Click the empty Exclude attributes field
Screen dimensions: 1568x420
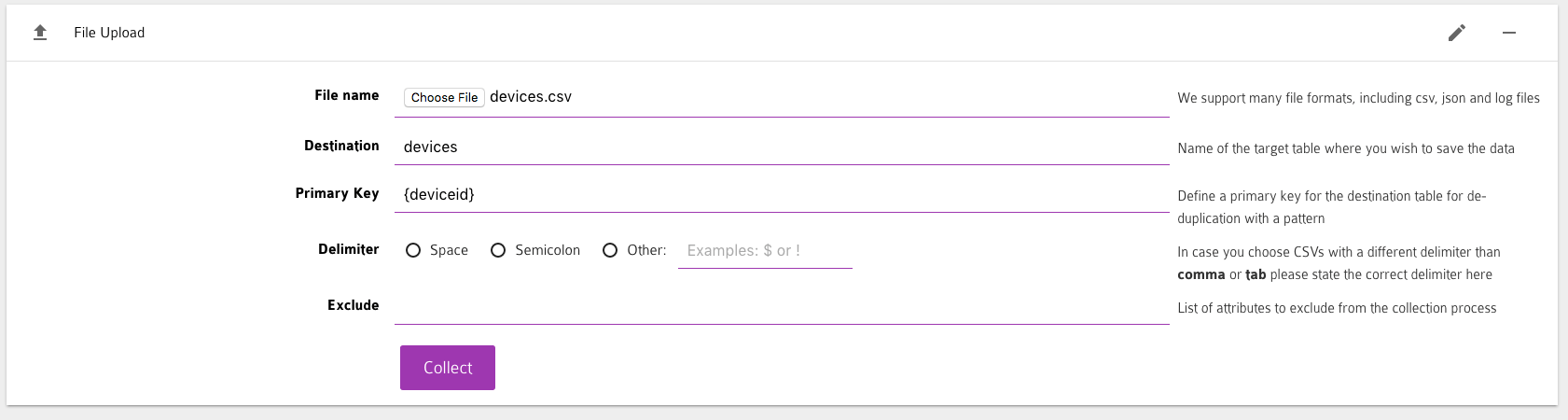coord(781,306)
